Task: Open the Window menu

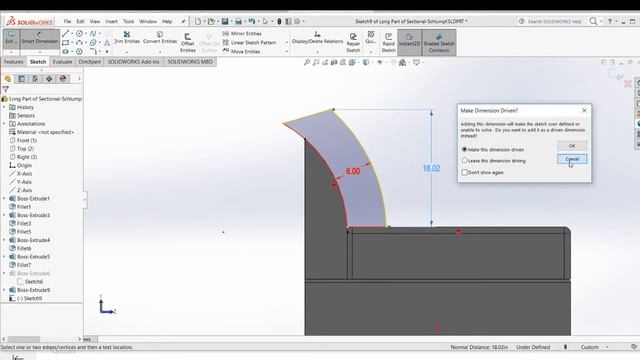Action: click(x=148, y=21)
